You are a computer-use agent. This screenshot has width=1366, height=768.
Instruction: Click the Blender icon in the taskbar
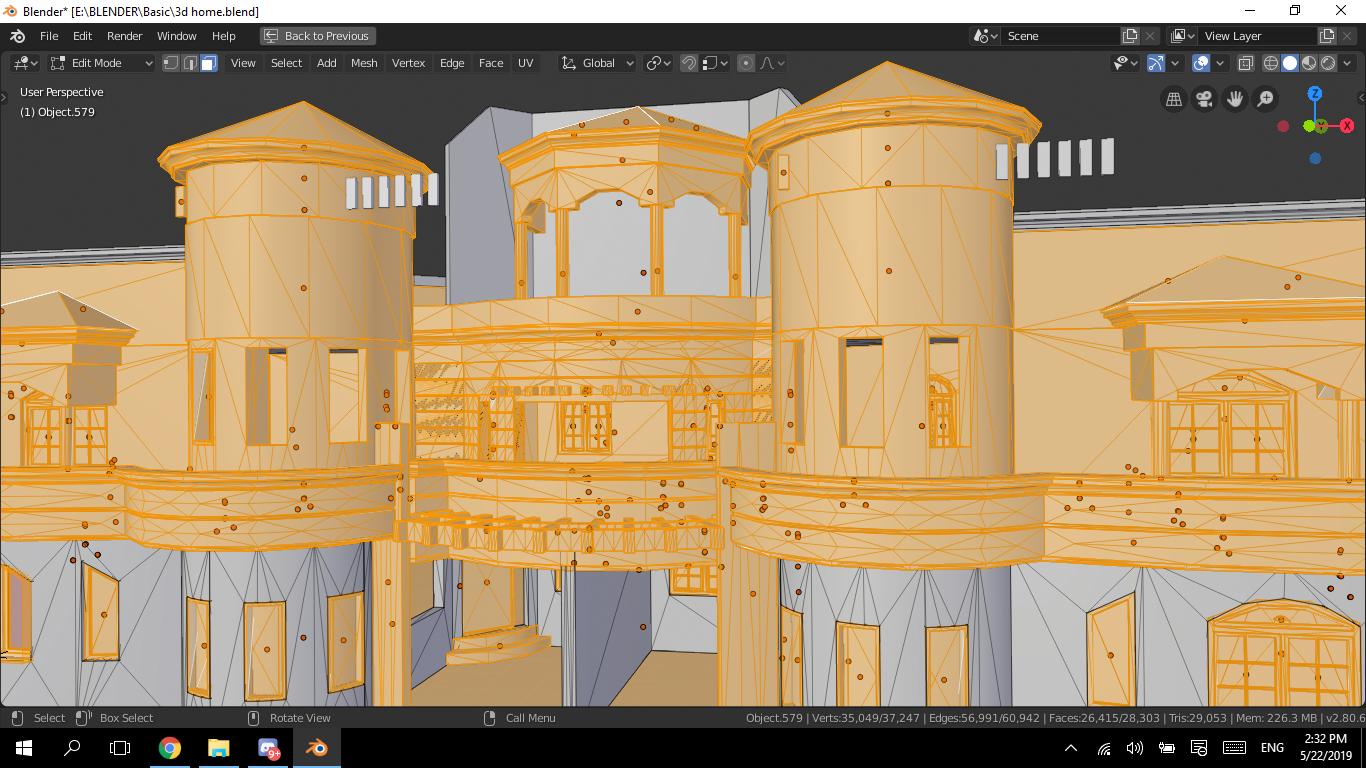click(317, 747)
